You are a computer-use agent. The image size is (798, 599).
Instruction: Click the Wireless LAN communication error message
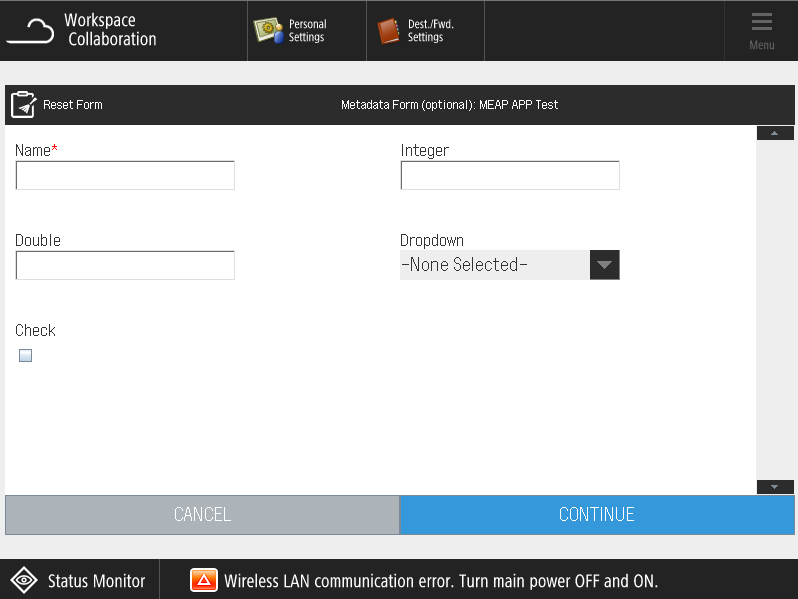(441, 581)
